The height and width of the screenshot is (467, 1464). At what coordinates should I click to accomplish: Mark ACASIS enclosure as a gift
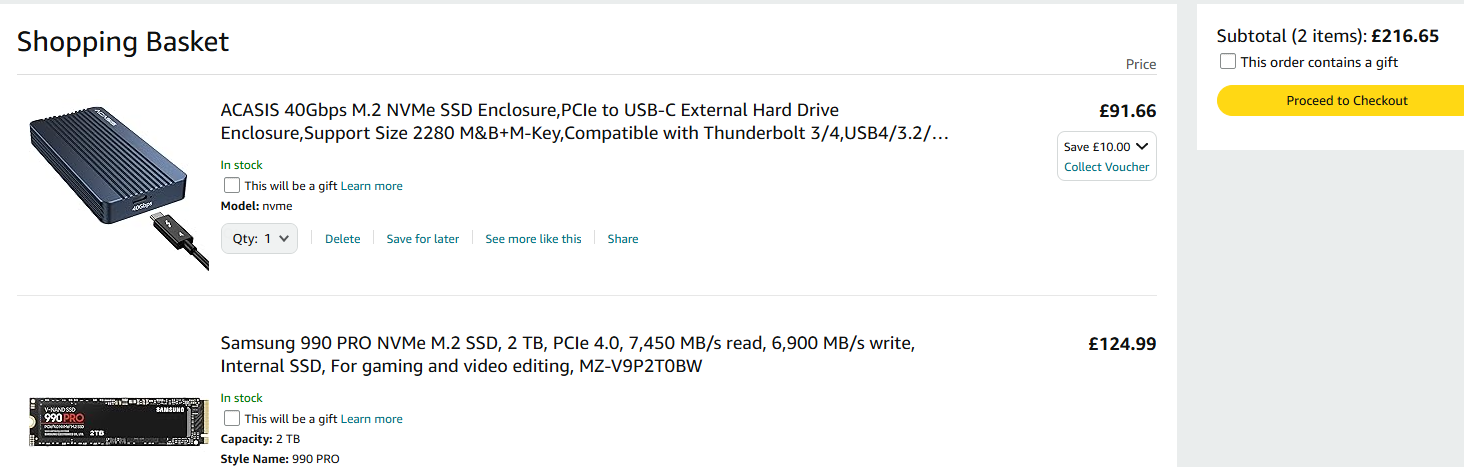[232, 186]
